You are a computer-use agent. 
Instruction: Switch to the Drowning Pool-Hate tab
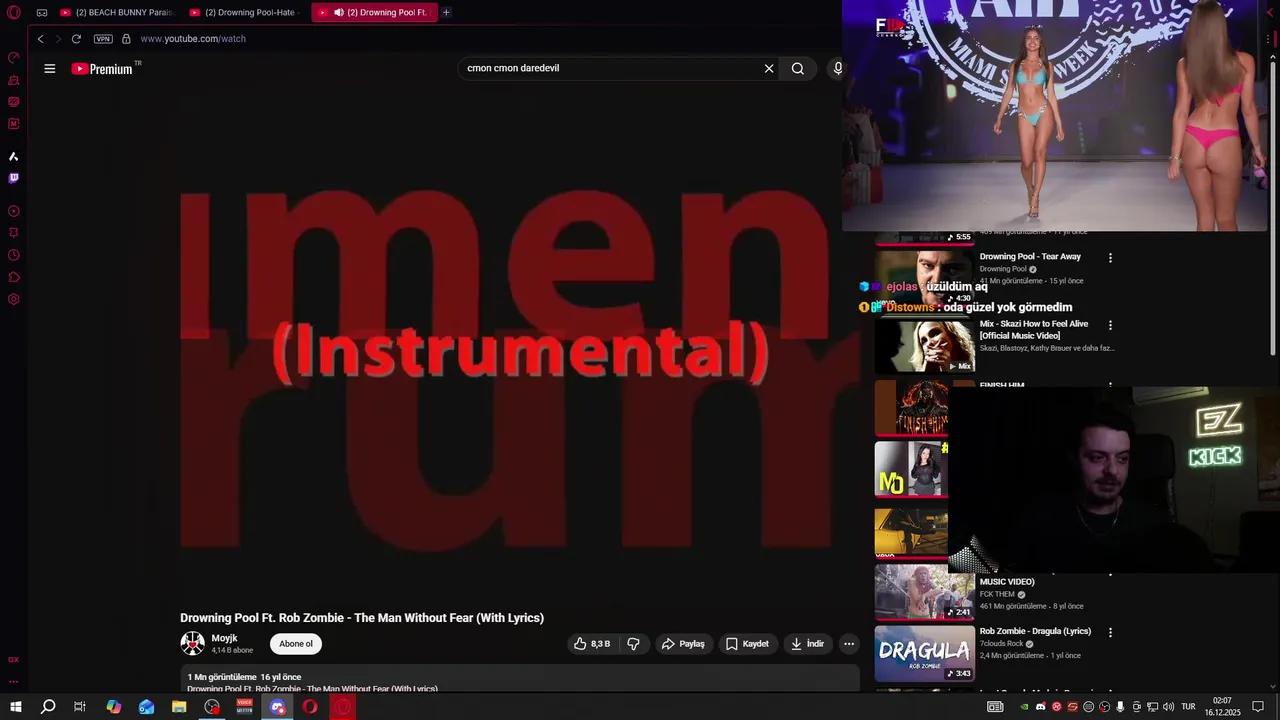pyautogui.click(x=245, y=12)
